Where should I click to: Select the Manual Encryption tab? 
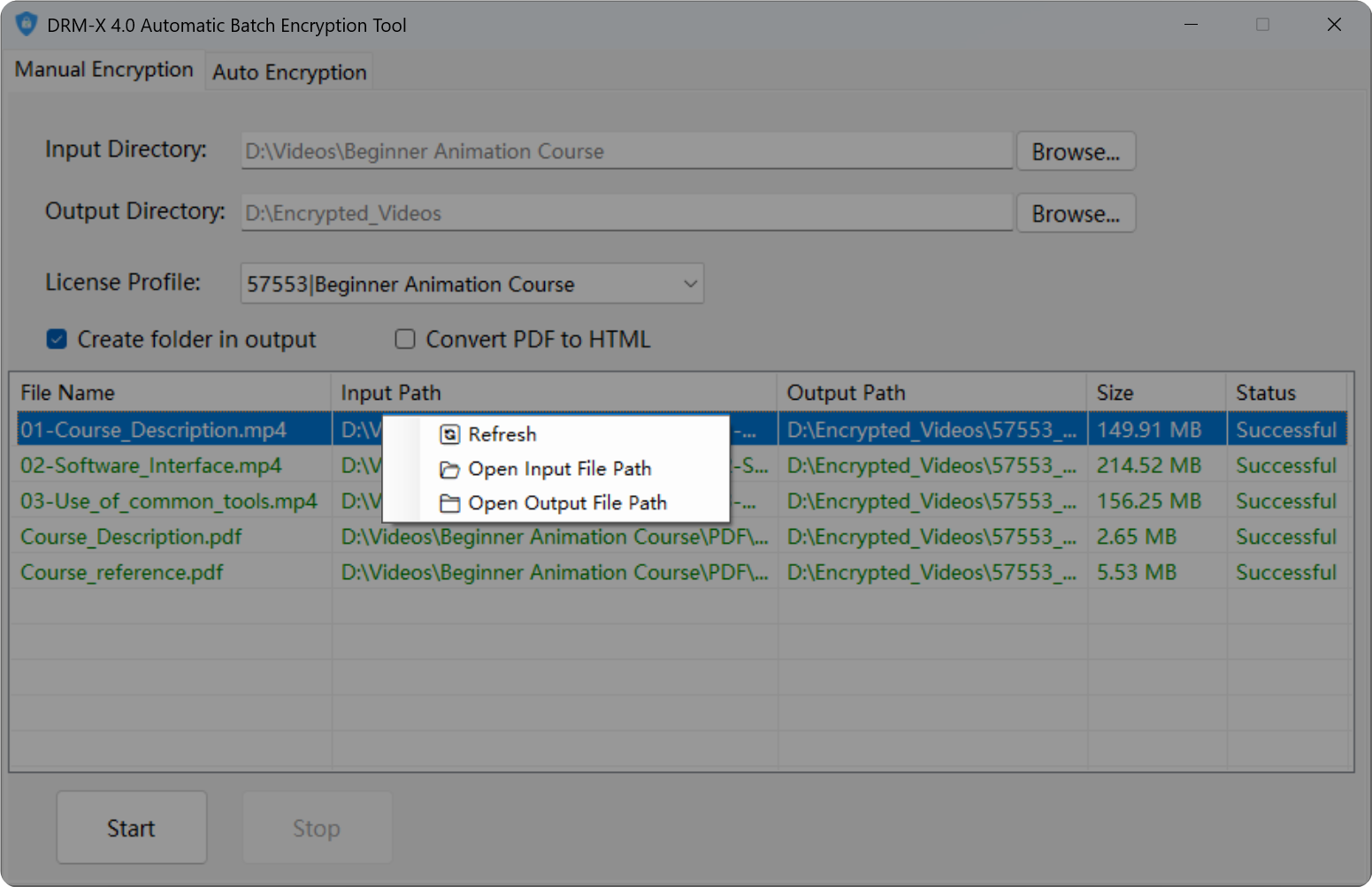click(x=103, y=69)
